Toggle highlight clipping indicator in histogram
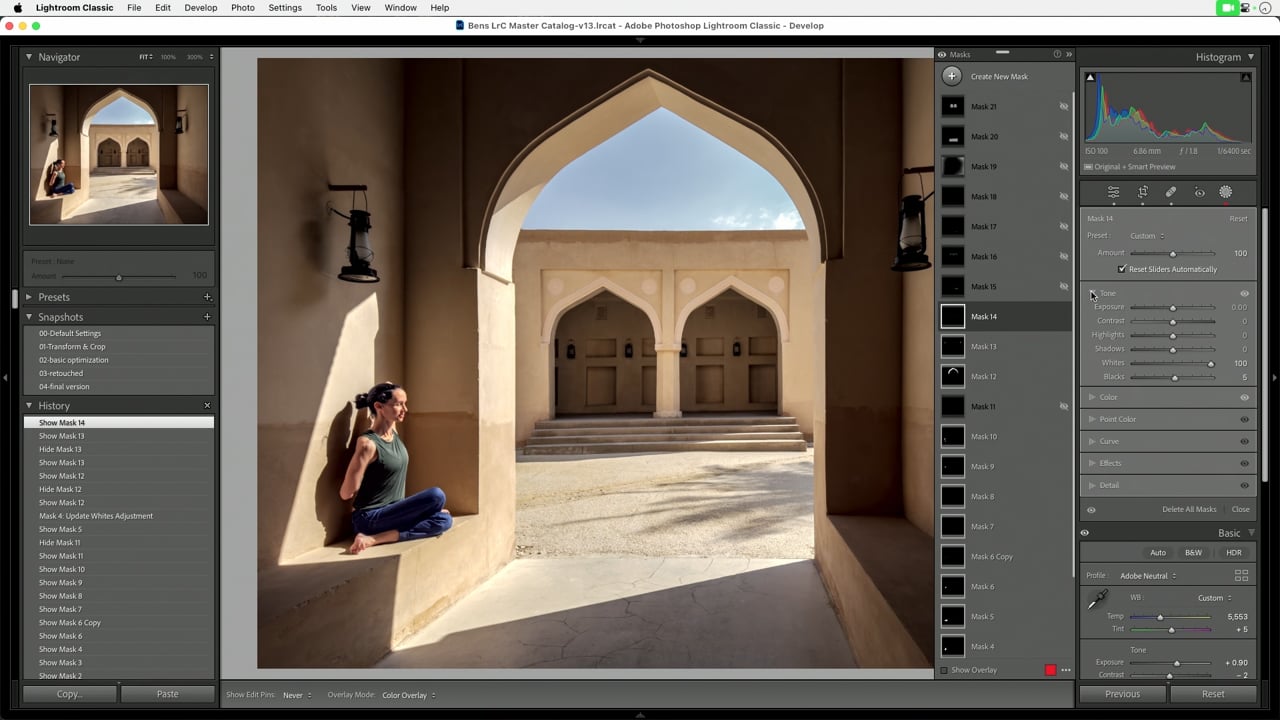This screenshot has width=1280, height=720. click(x=1246, y=77)
